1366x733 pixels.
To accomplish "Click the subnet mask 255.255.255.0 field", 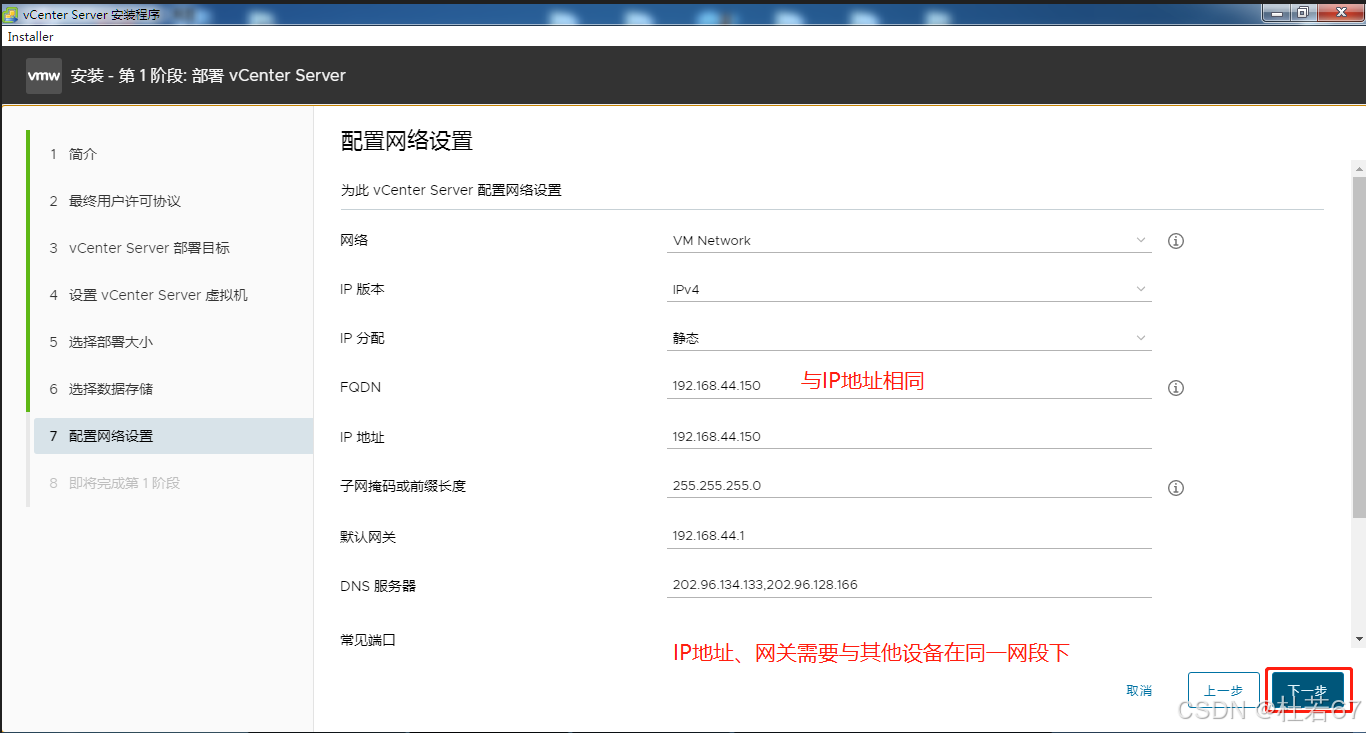I will (909, 486).
